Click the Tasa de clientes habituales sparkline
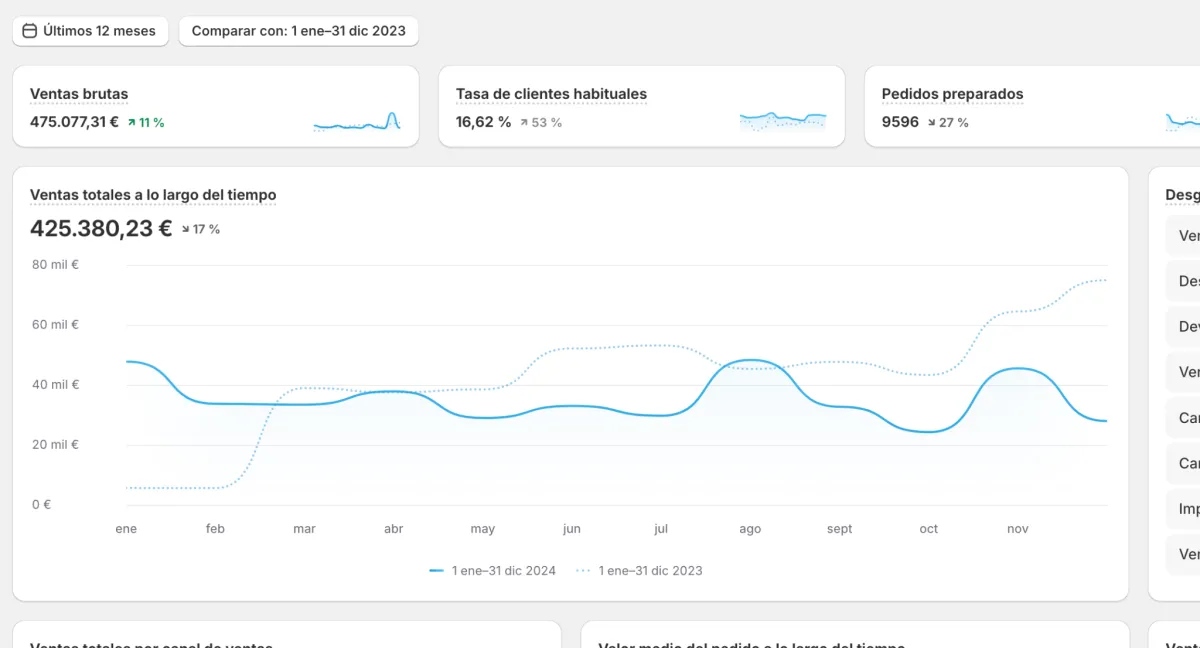Screen dimensions: 1200x648 [x=783, y=122]
